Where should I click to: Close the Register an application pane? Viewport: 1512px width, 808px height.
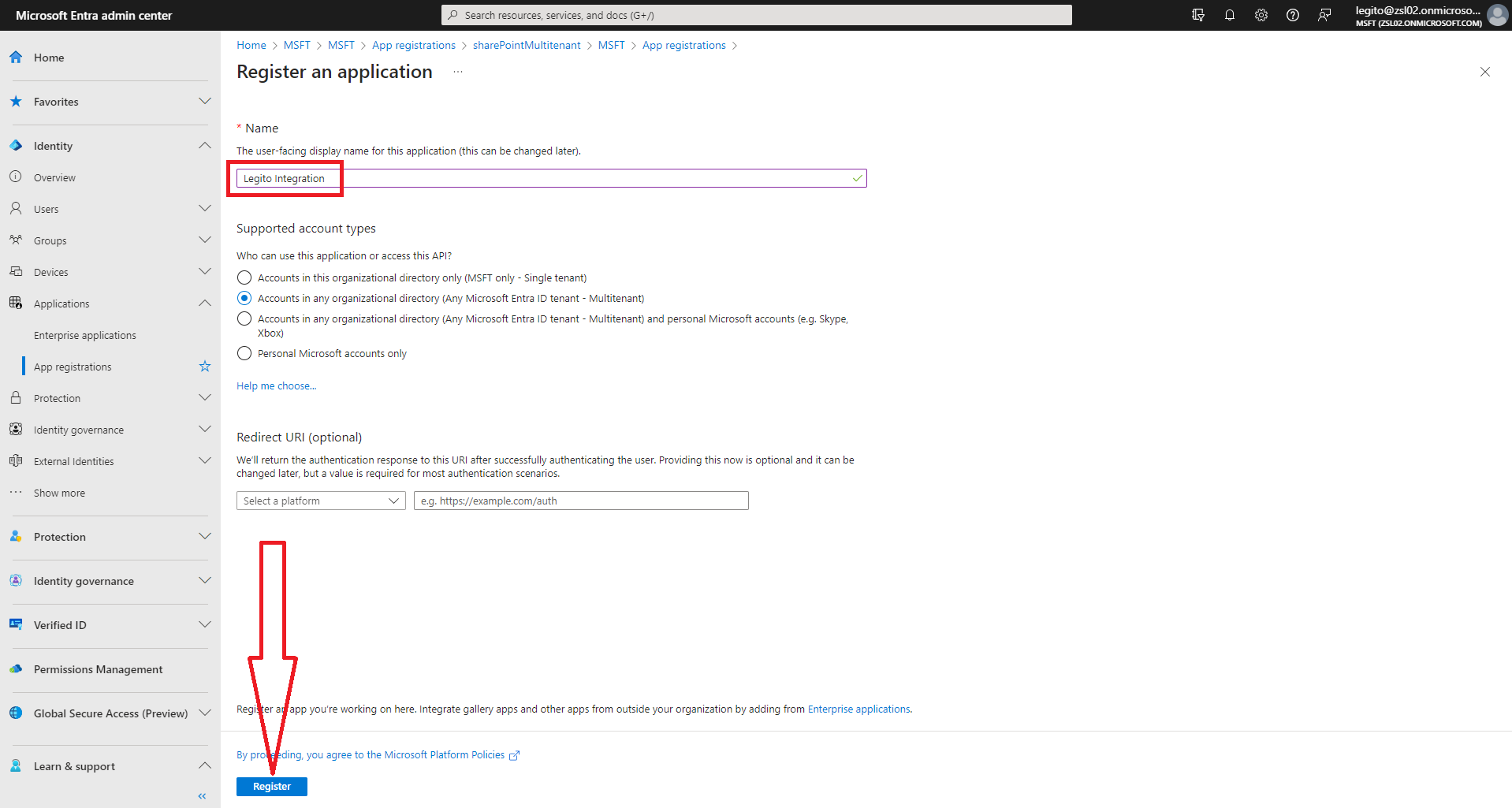tap(1485, 72)
